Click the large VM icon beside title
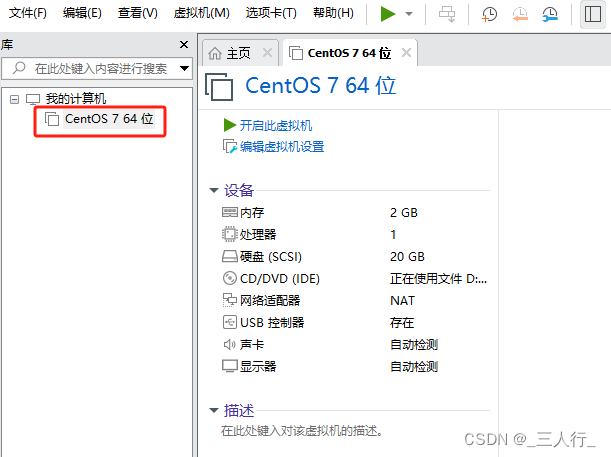Image resolution: width=611 pixels, height=457 pixels. coord(219,86)
